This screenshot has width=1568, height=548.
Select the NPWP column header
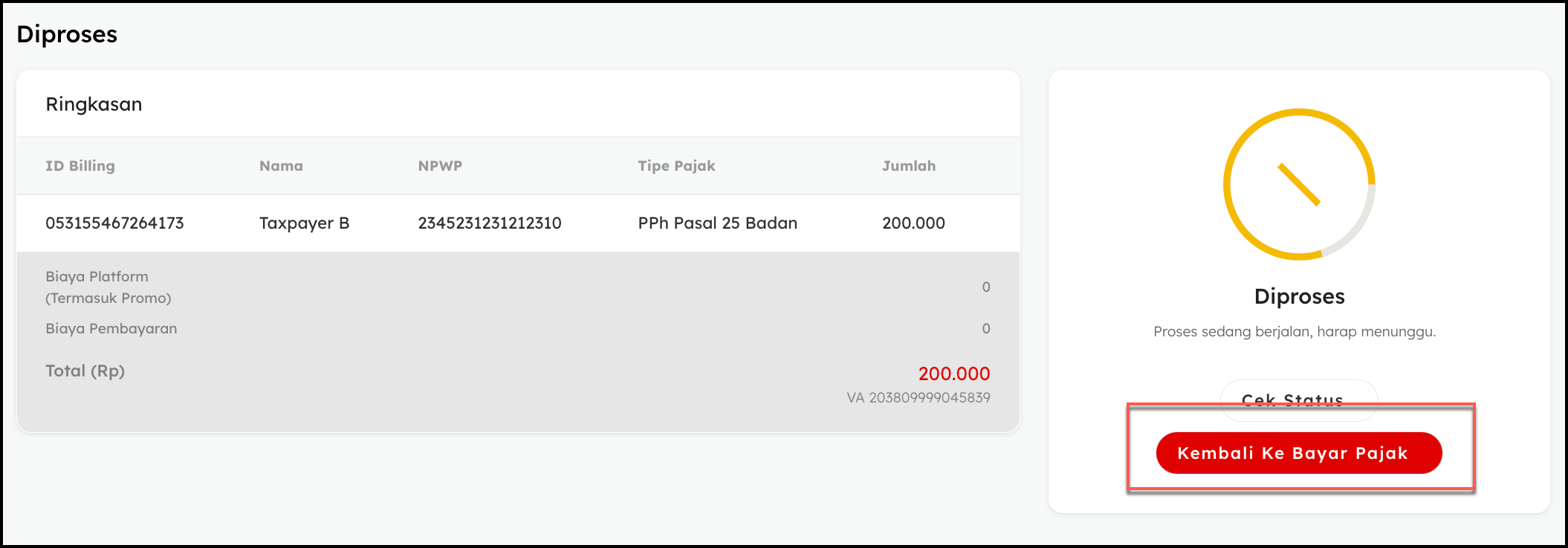(440, 166)
